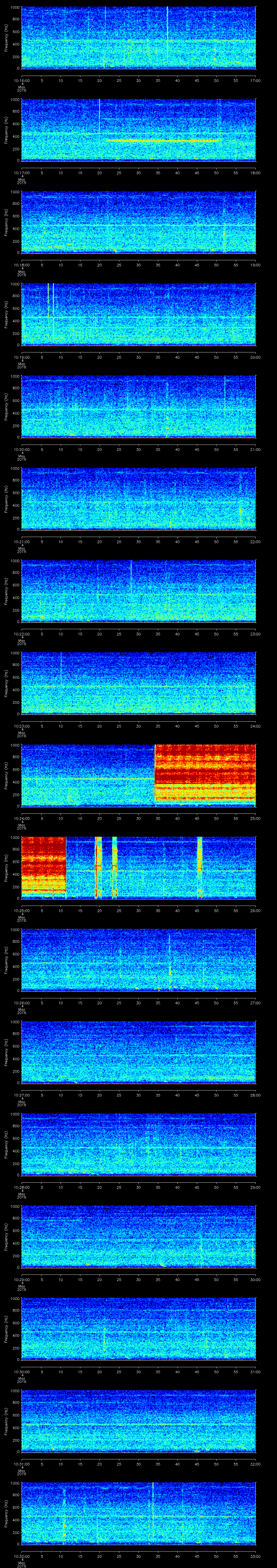This screenshot has width=277, height=1568.
Task: Click the '10:20:00' start time label
Action: point(22,449)
